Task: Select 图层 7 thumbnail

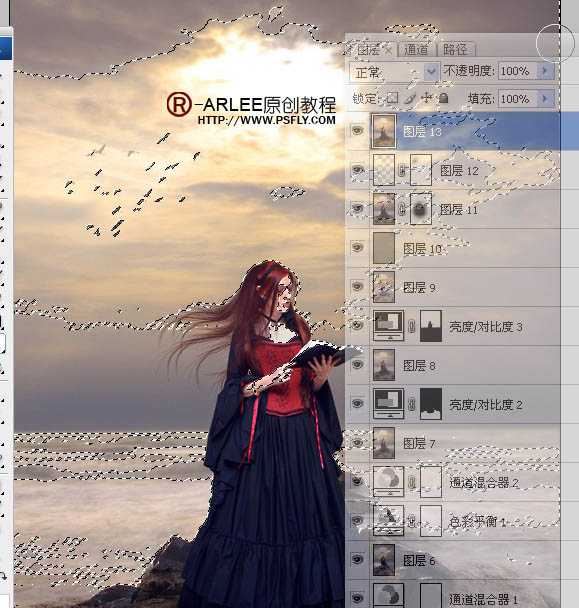Action: tap(384, 443)
